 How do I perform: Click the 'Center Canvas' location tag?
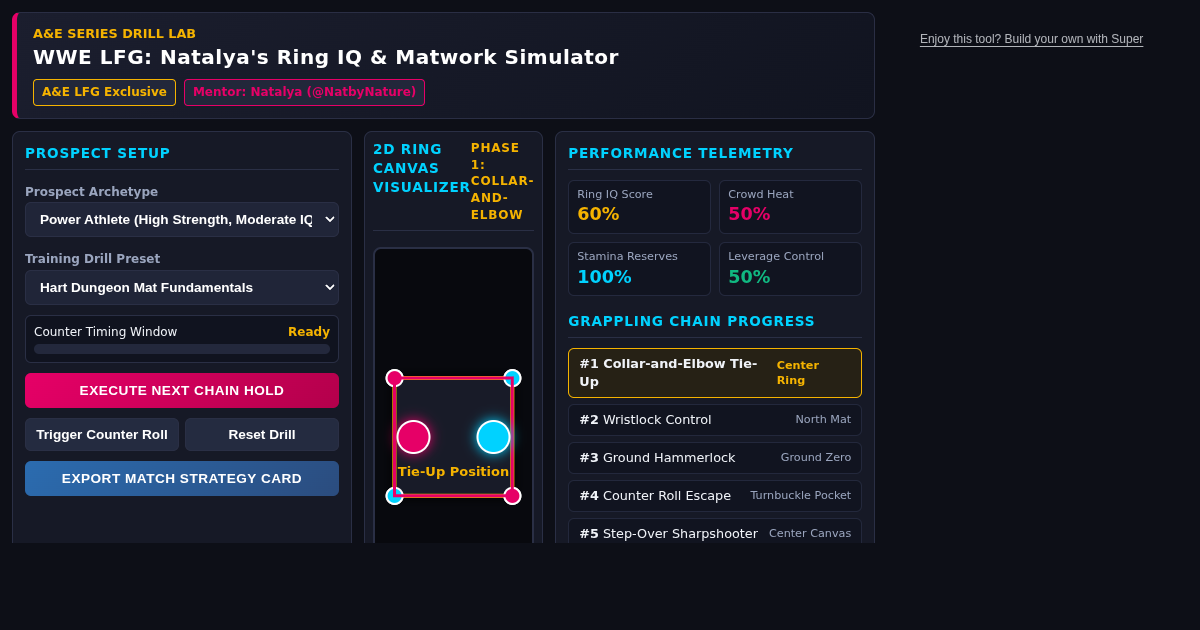[810, 534]
